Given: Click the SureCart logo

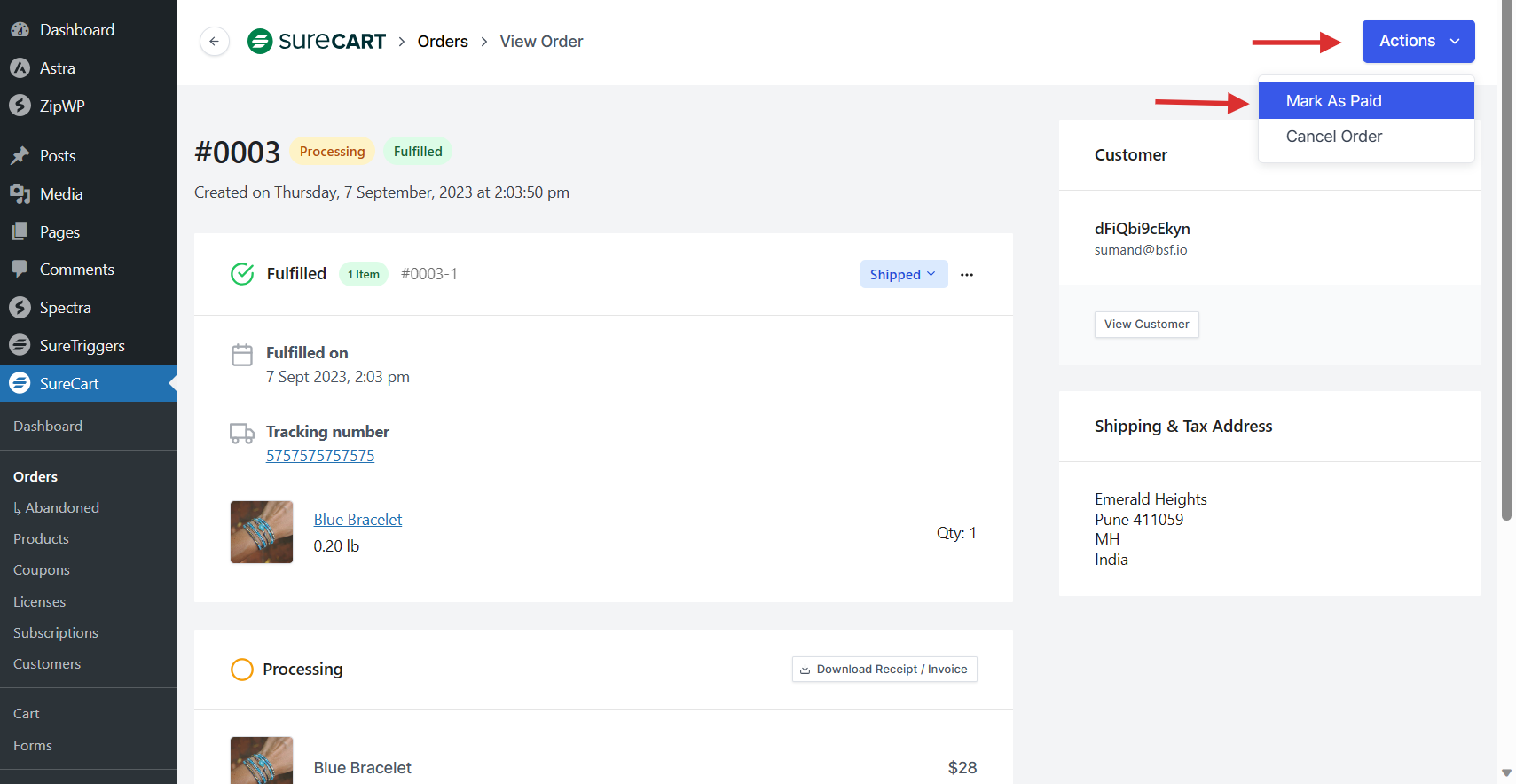Looking at the screenshot, I should (x=317, y=42).
